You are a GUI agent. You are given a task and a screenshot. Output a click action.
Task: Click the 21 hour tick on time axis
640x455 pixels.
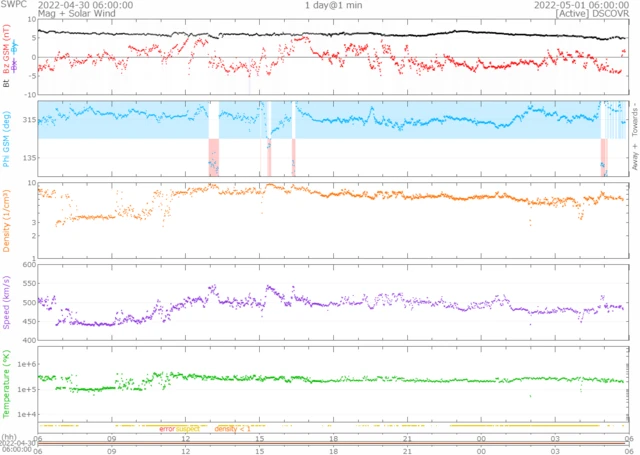tap(408, 438)
